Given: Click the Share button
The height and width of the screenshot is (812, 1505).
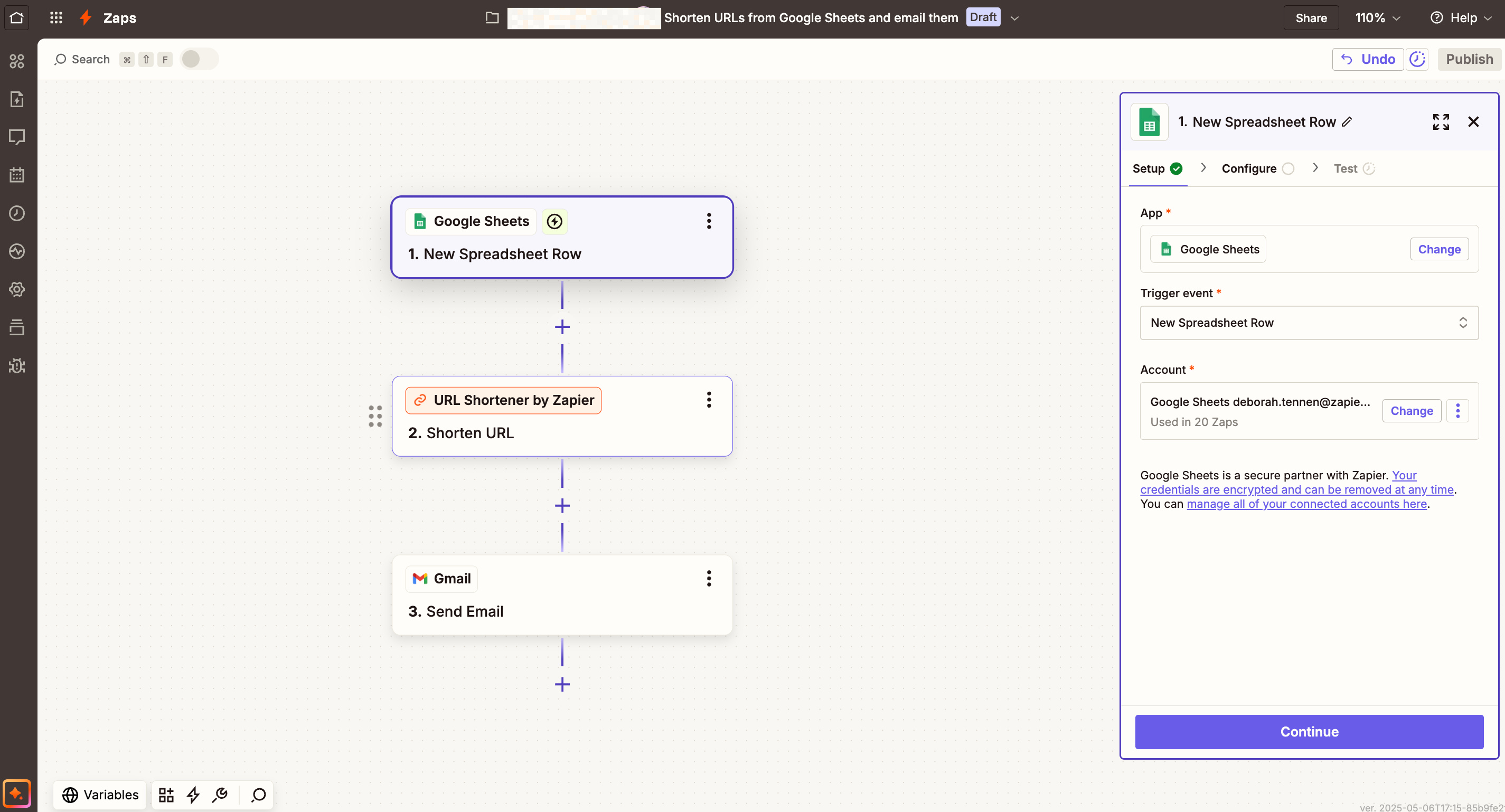Looking at the screenshot, I should tap(1311, 17).
